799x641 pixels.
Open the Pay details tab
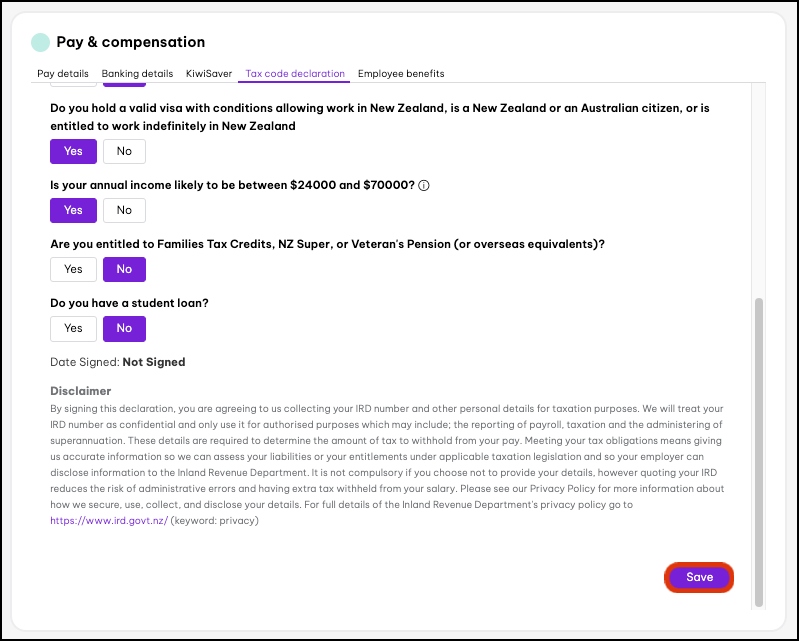(63, 73)
